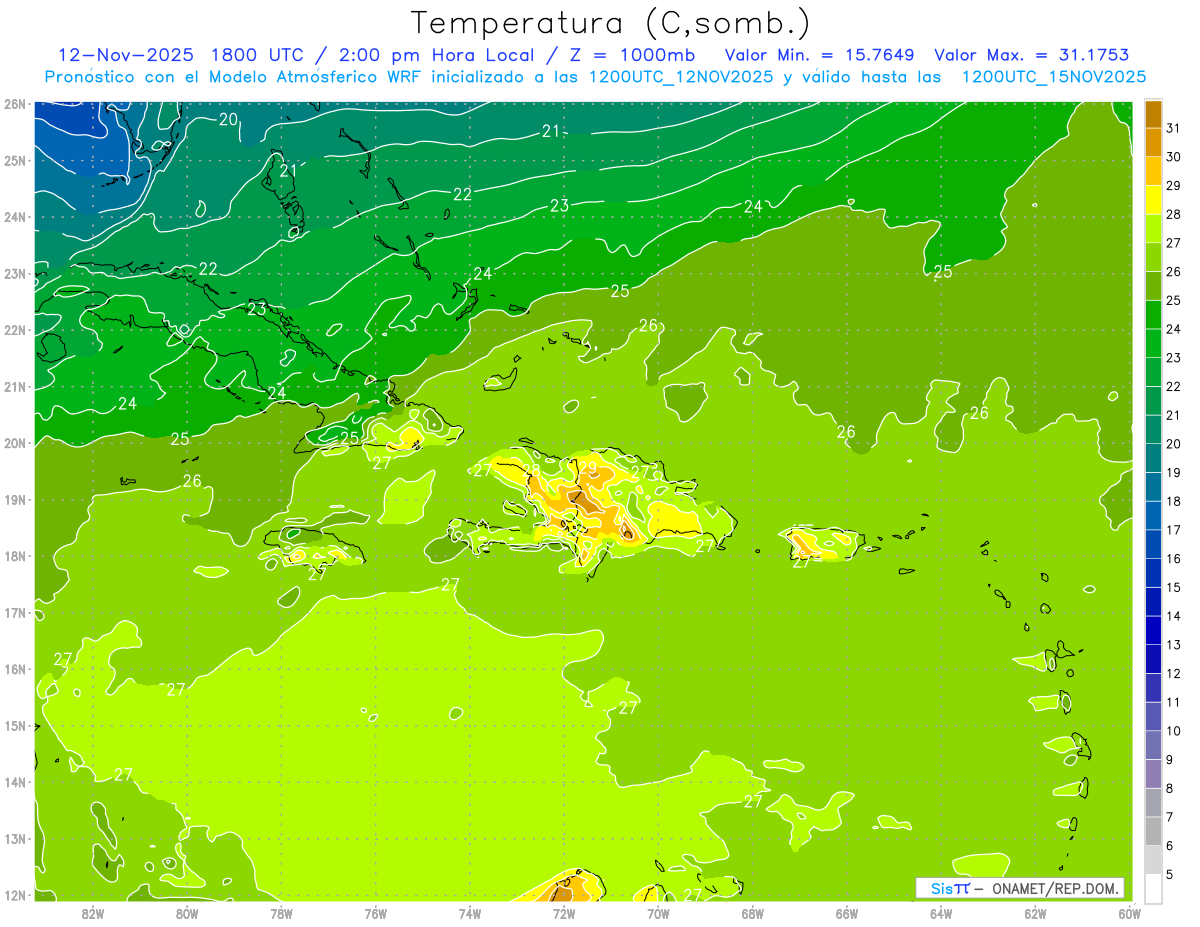The width and height of the screenshot is (1200, 927).
Task: Click the brown color bar segment above 31
Action: [x=1153, y=114]
